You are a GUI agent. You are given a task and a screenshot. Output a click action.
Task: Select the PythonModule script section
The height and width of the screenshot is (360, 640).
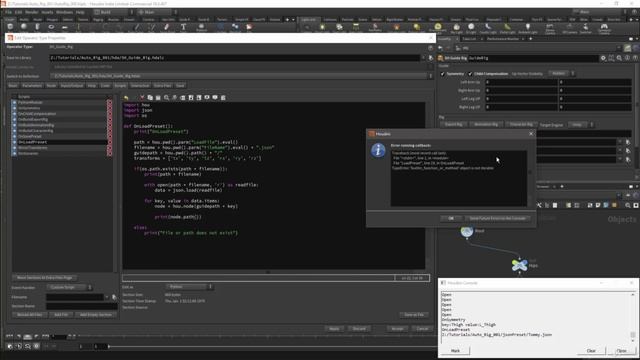pos(60,102)
